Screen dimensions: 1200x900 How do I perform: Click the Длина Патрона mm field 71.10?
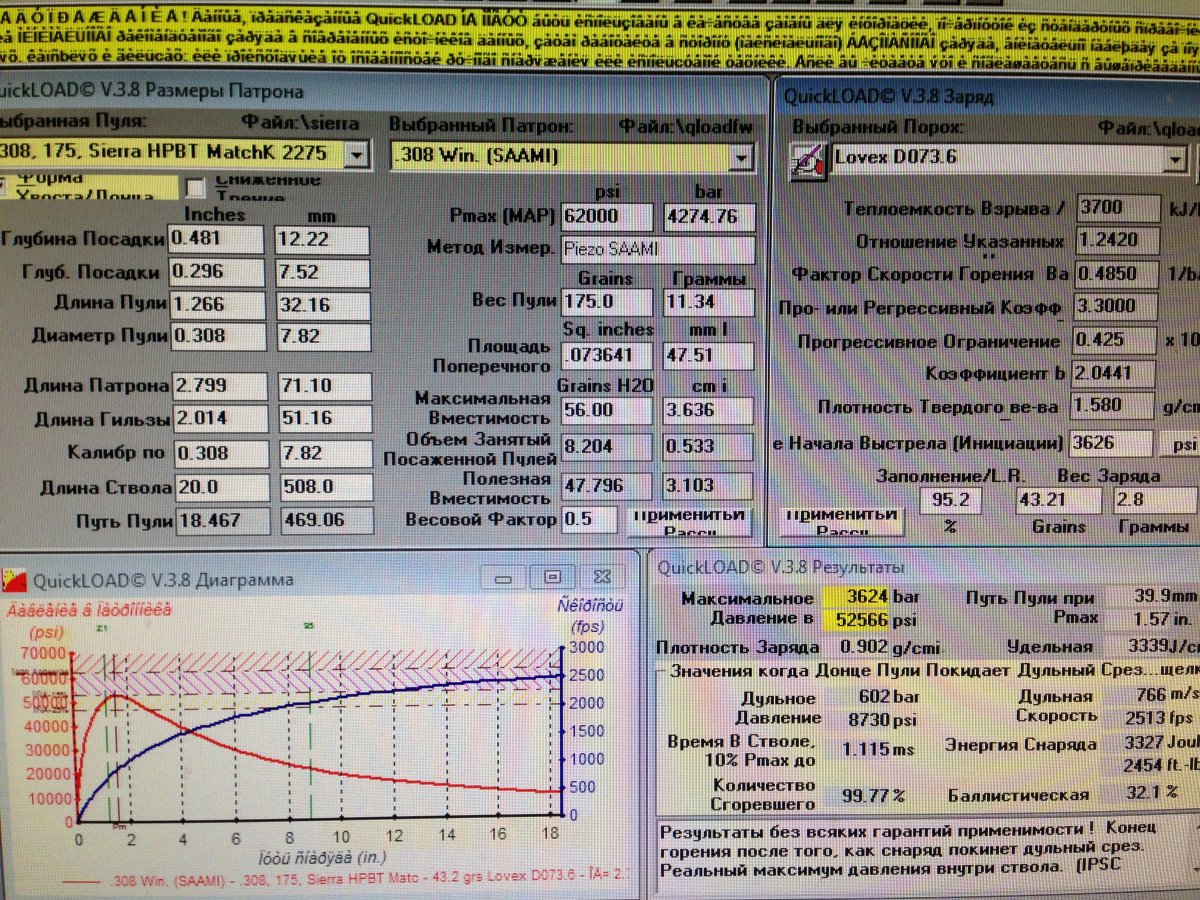[324, 387]
